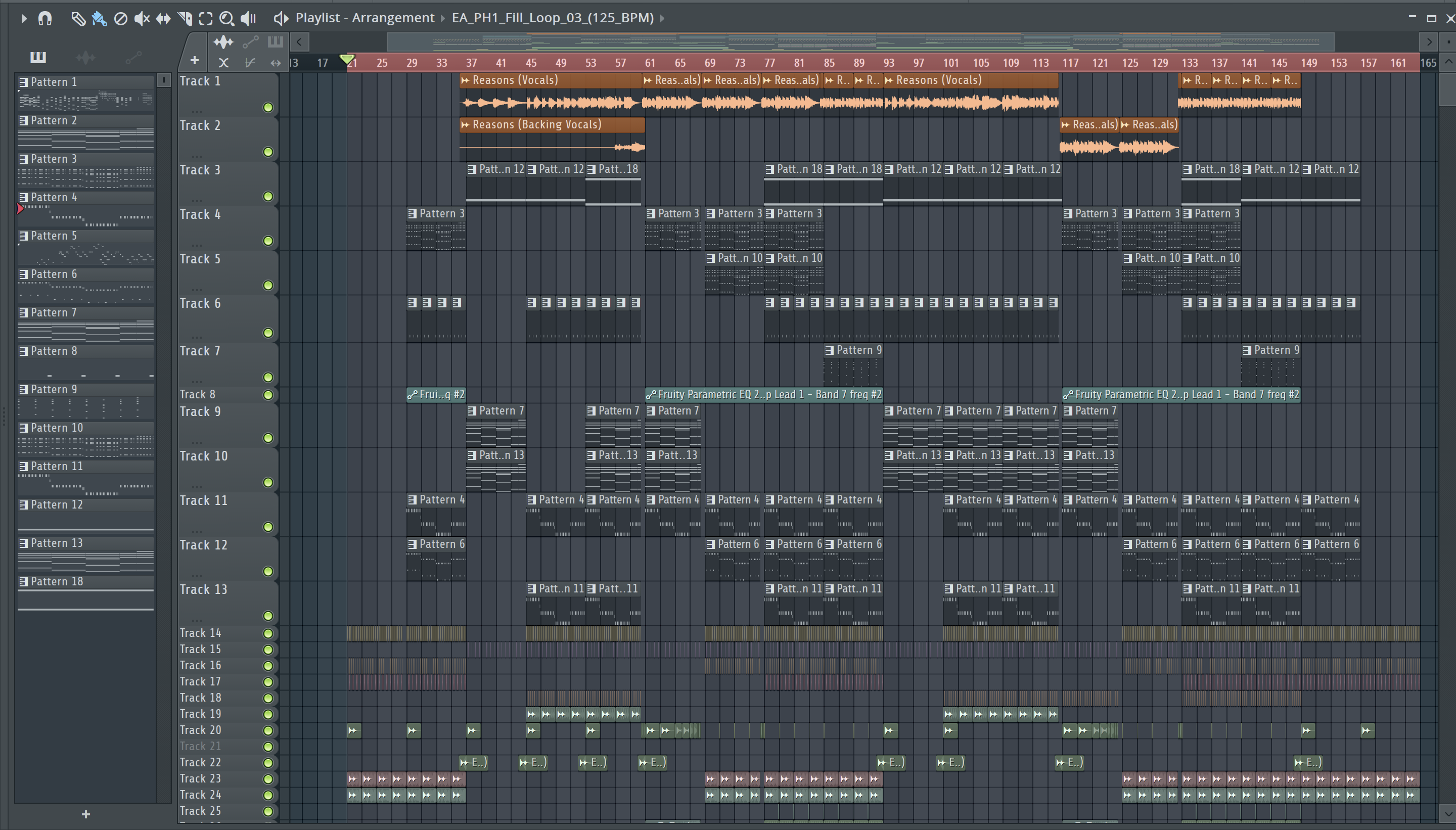The width and height of the screenshot is (1456, 830).
Task: Show automation clips in picker panel
Action: point(133,57)
